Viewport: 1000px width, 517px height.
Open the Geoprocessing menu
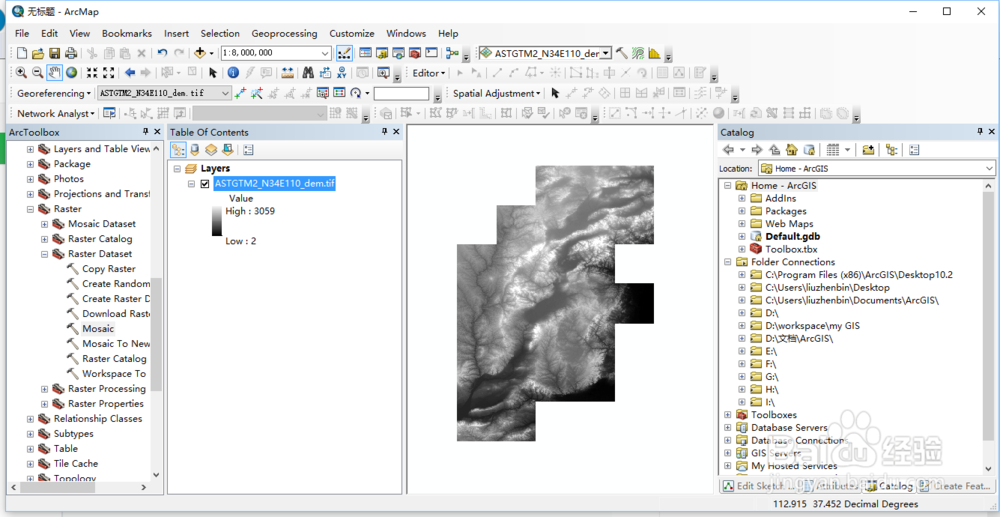point(284,33)
